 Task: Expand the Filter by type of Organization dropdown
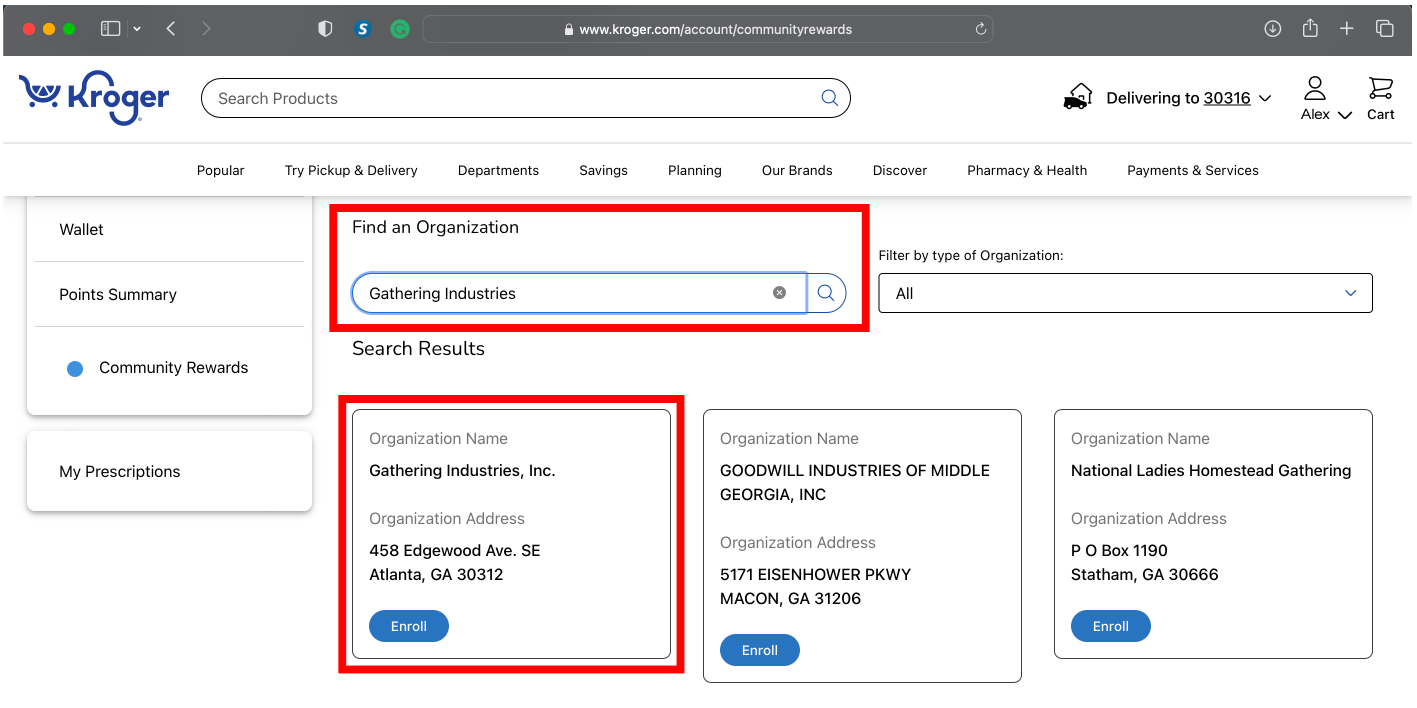coord(1125,293)
